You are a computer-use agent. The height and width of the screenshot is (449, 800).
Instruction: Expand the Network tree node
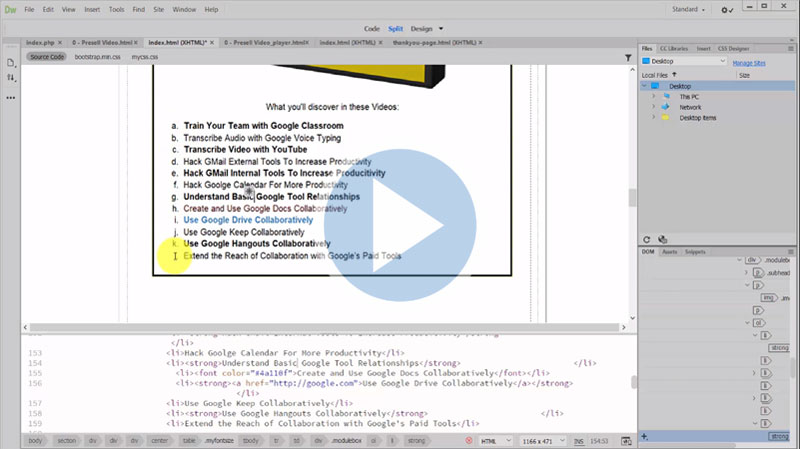click(652, 107)
